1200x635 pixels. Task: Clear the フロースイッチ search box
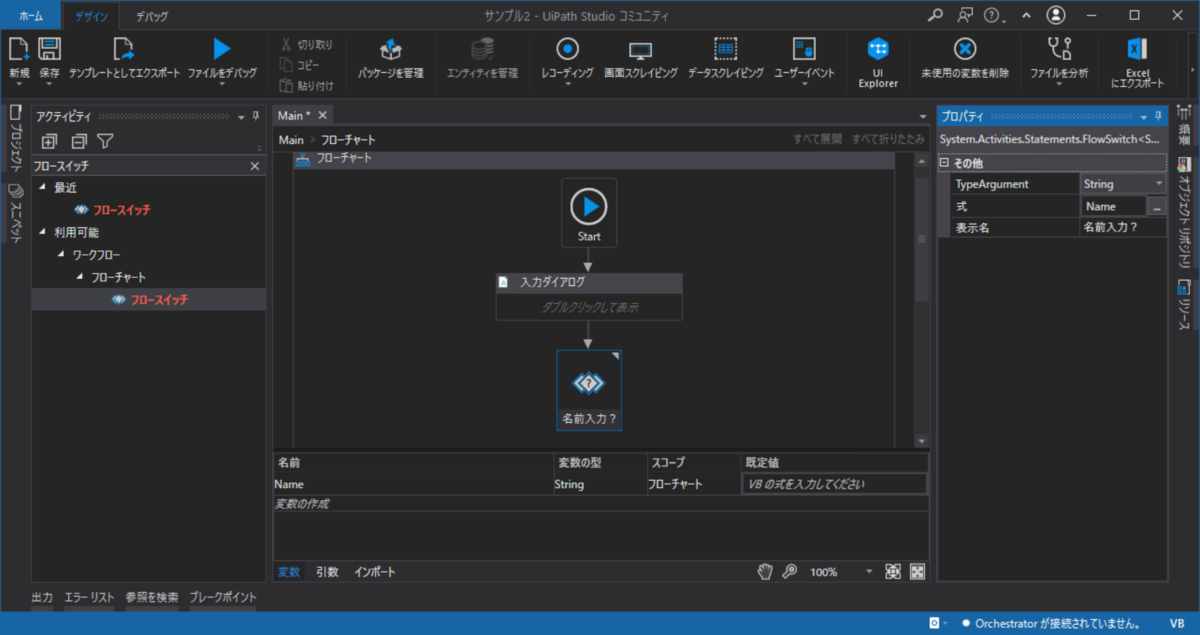(255, 165)
